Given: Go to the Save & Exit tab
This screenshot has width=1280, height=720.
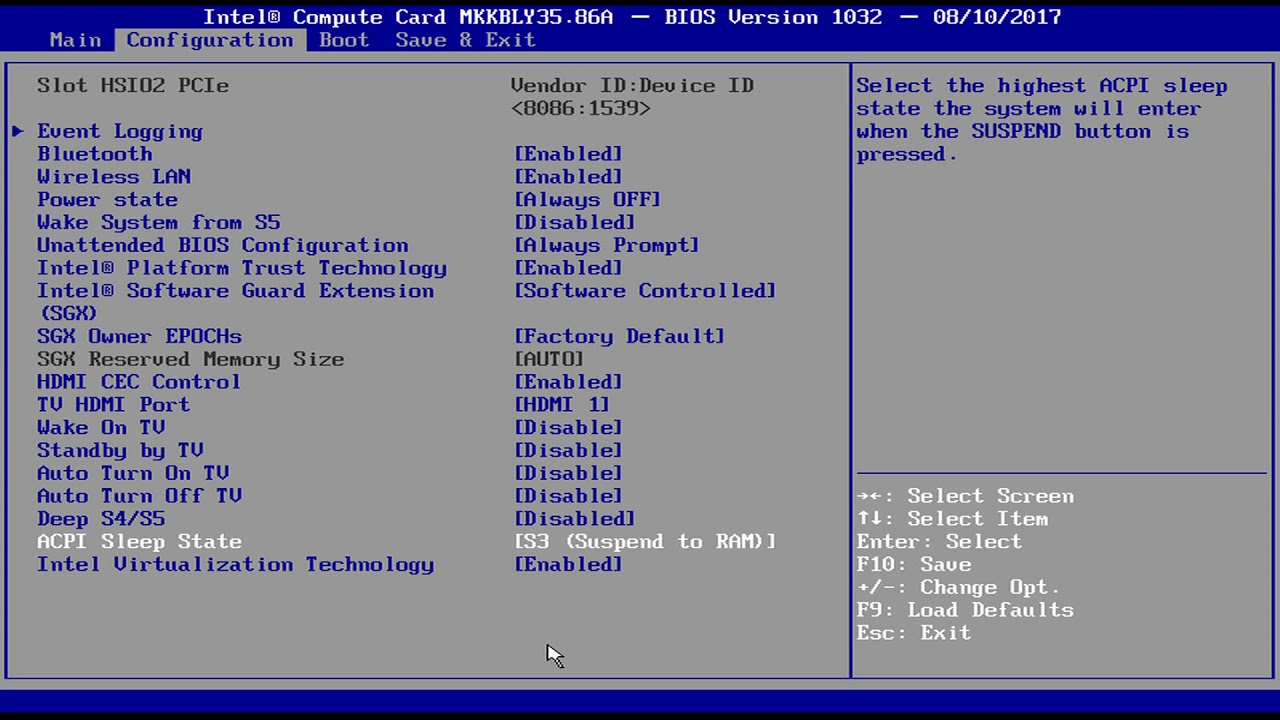Looking at the screenshot, I should pos(466,40).
